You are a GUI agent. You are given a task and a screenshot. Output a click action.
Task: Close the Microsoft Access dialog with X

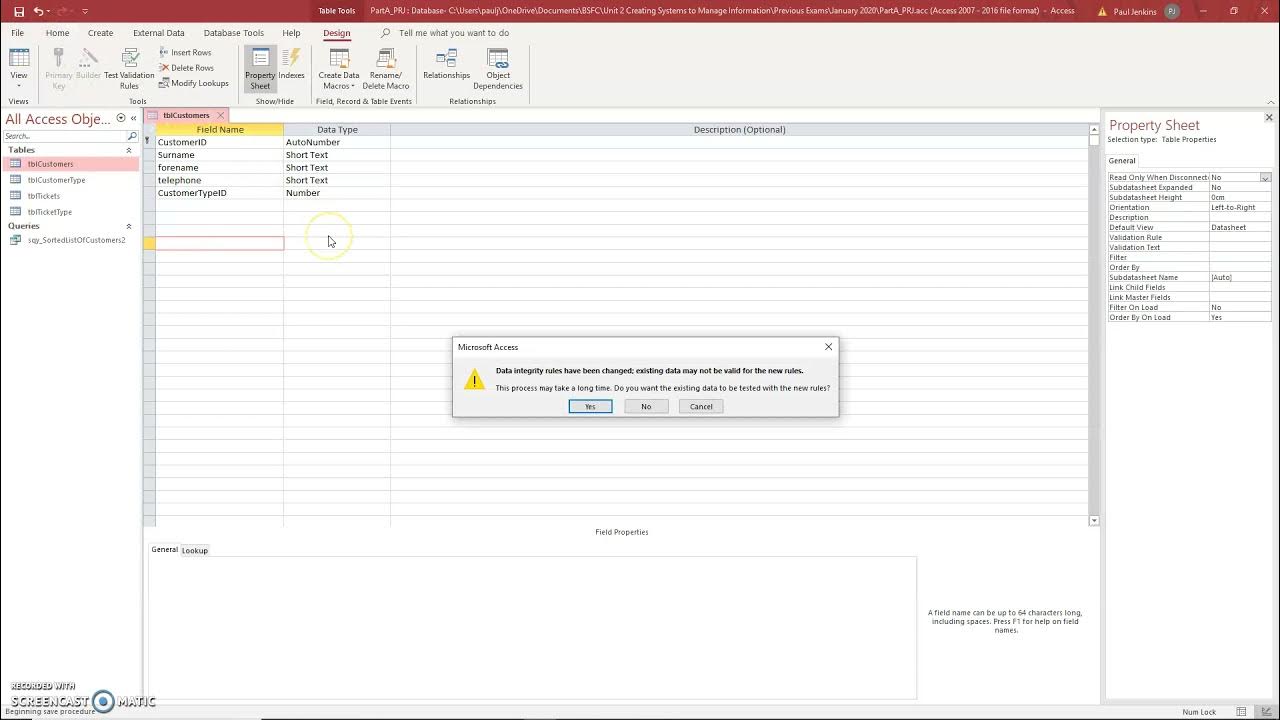(828, 347)
